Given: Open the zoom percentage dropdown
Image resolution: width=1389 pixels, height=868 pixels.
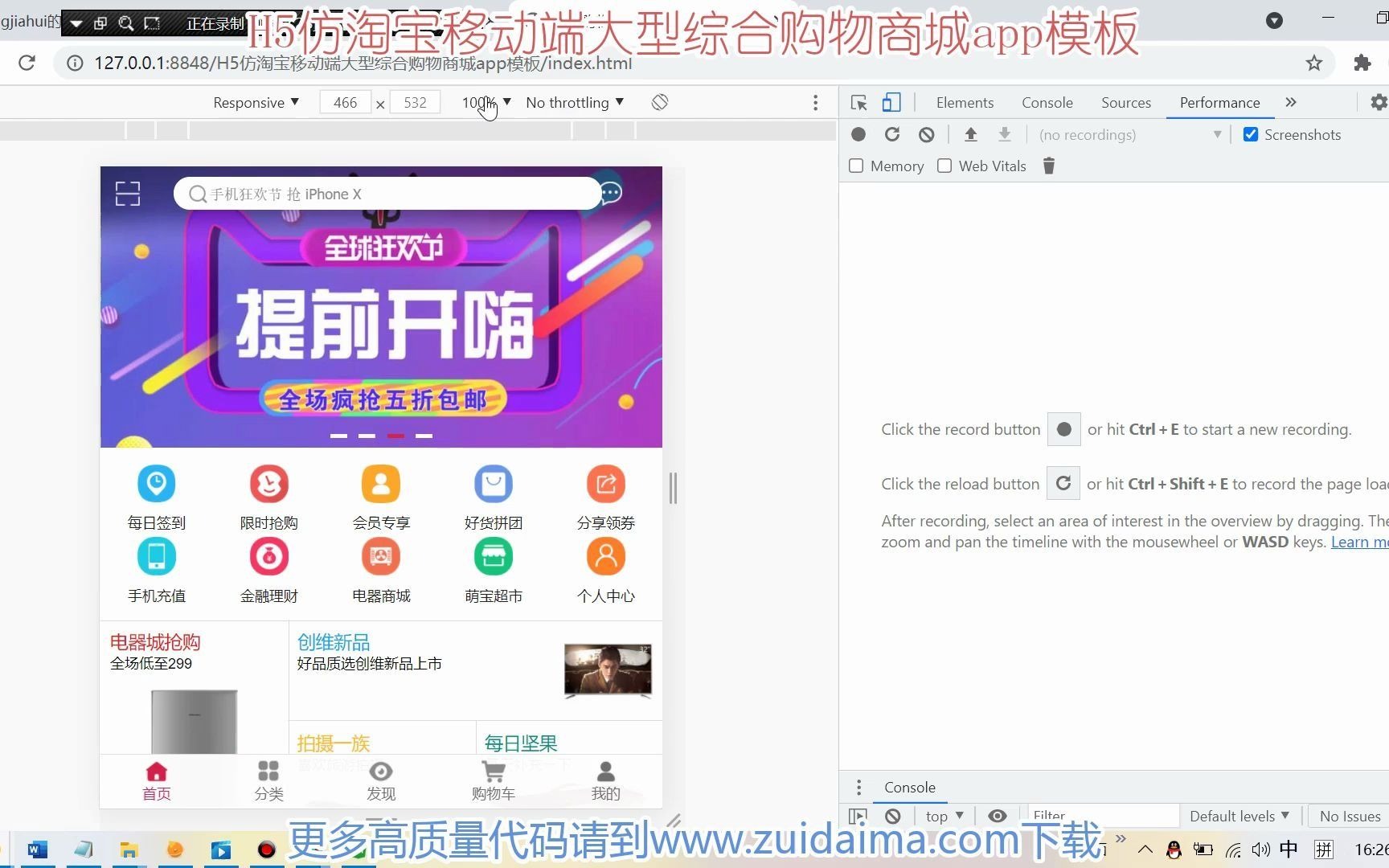Looking at the screenshot, I should pyautogui.click(x=486, y=102).
